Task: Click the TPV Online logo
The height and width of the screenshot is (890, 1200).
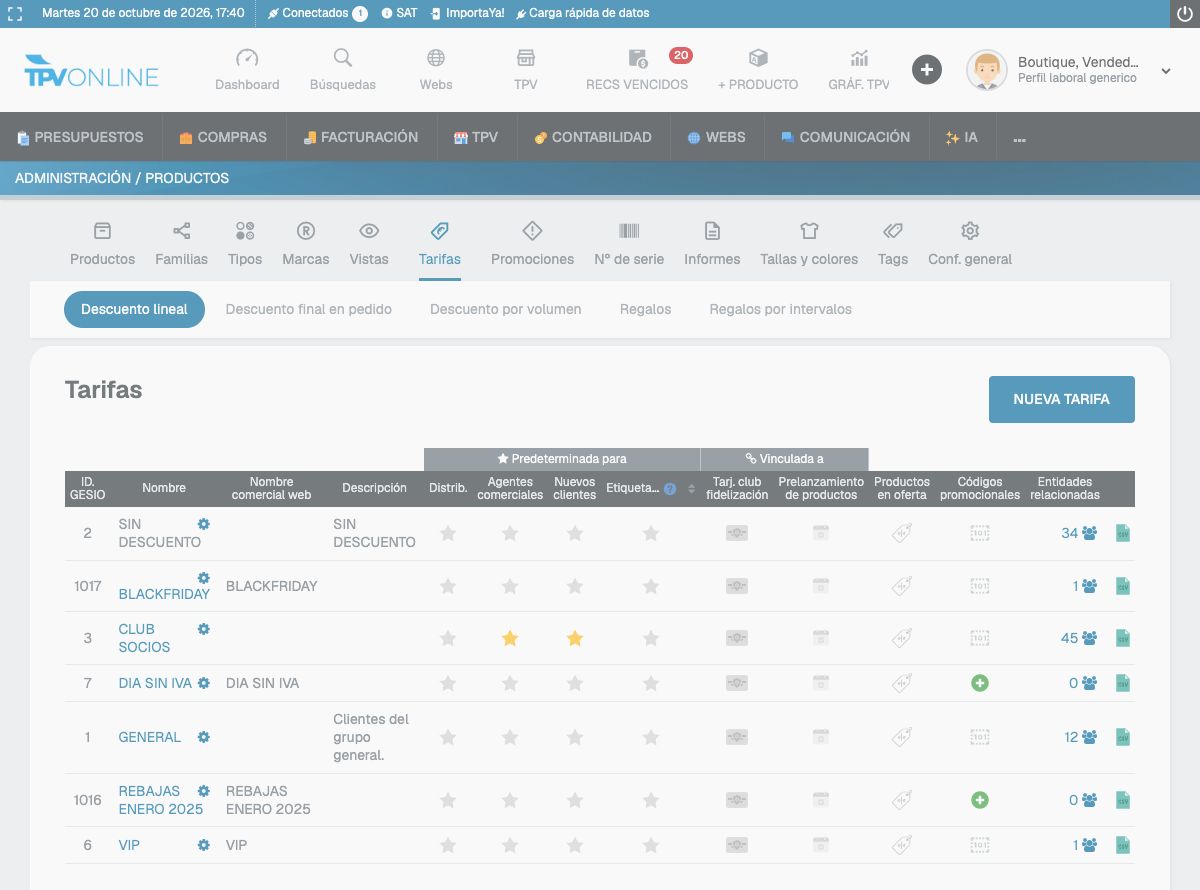Action: click(x=92, y=71)
